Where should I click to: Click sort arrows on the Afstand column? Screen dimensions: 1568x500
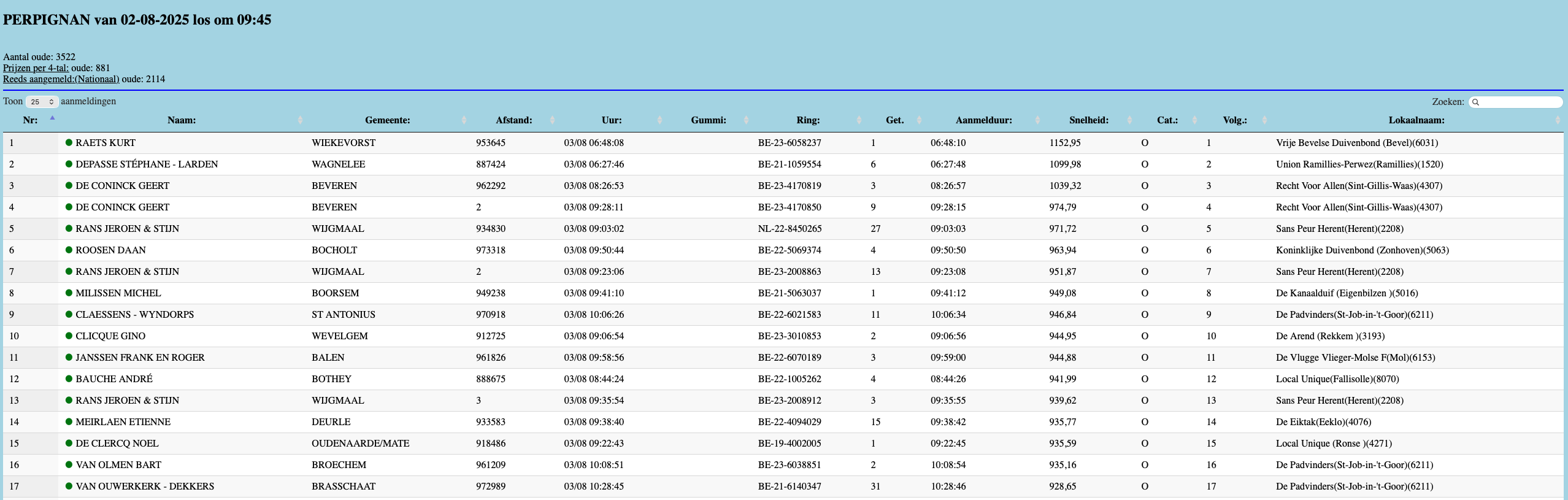point(552,120)
